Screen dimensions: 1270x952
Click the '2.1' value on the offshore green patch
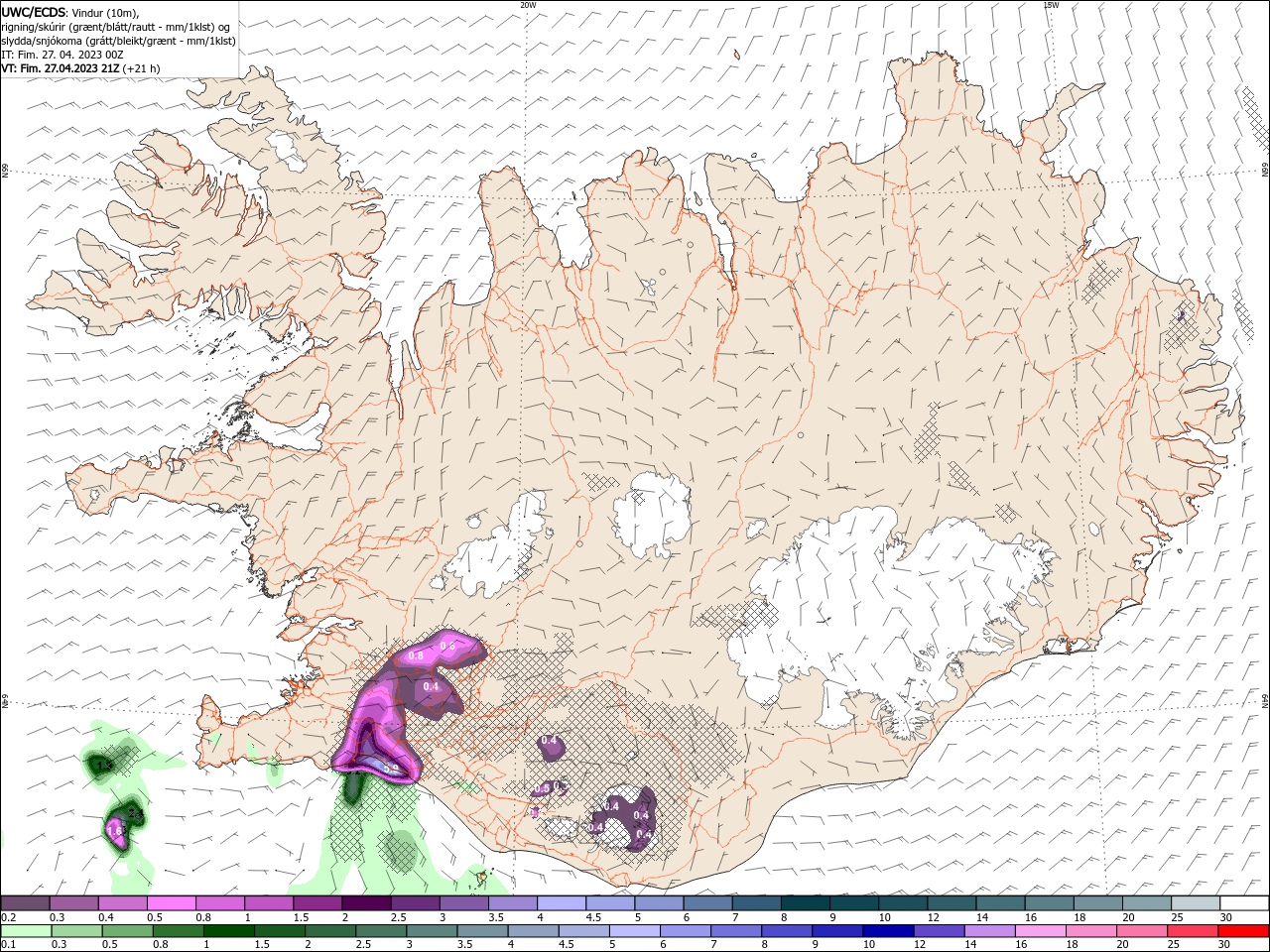point(137,813)
